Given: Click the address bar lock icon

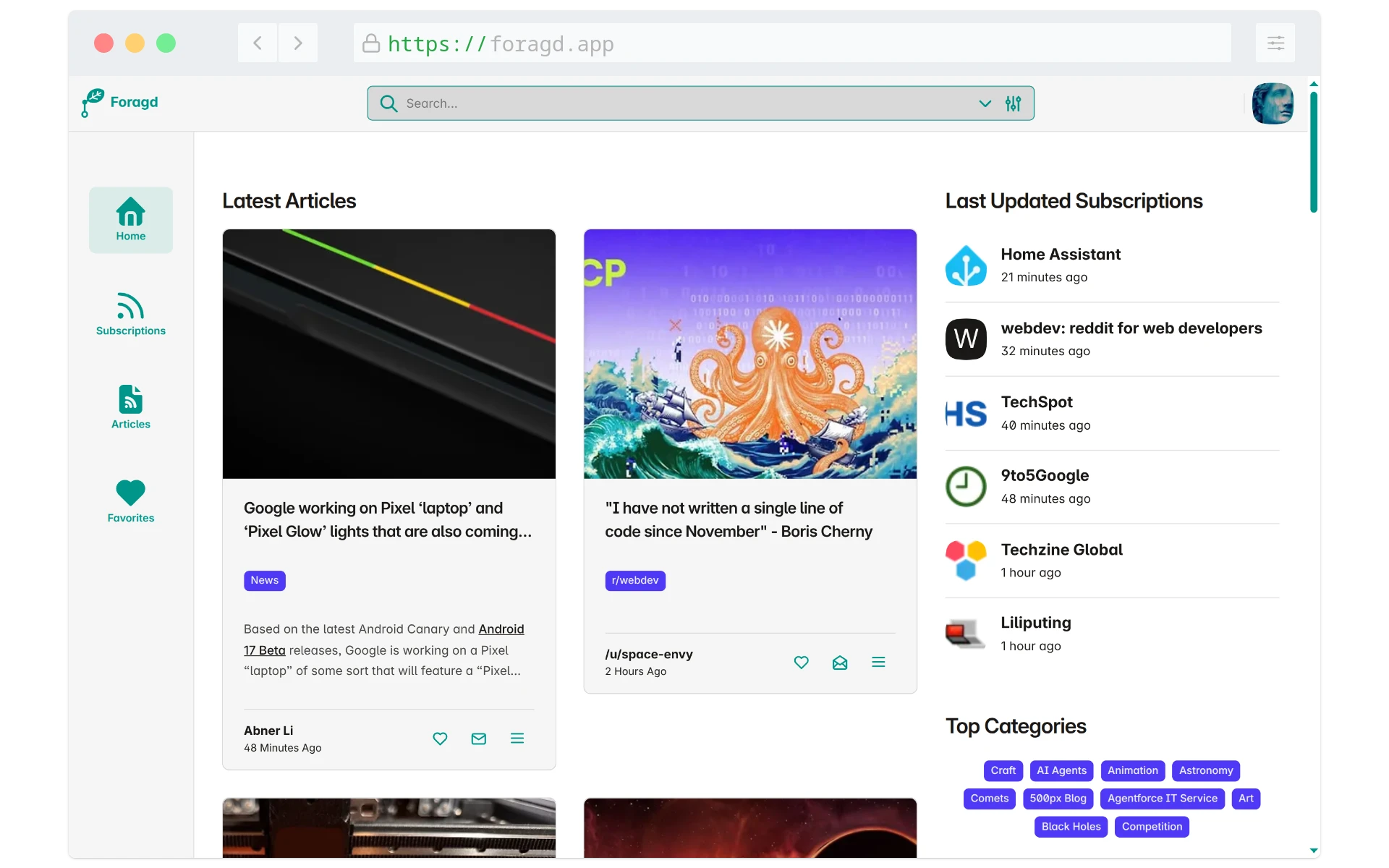Looking at the screenshot, I should click(x=371, y=43).
